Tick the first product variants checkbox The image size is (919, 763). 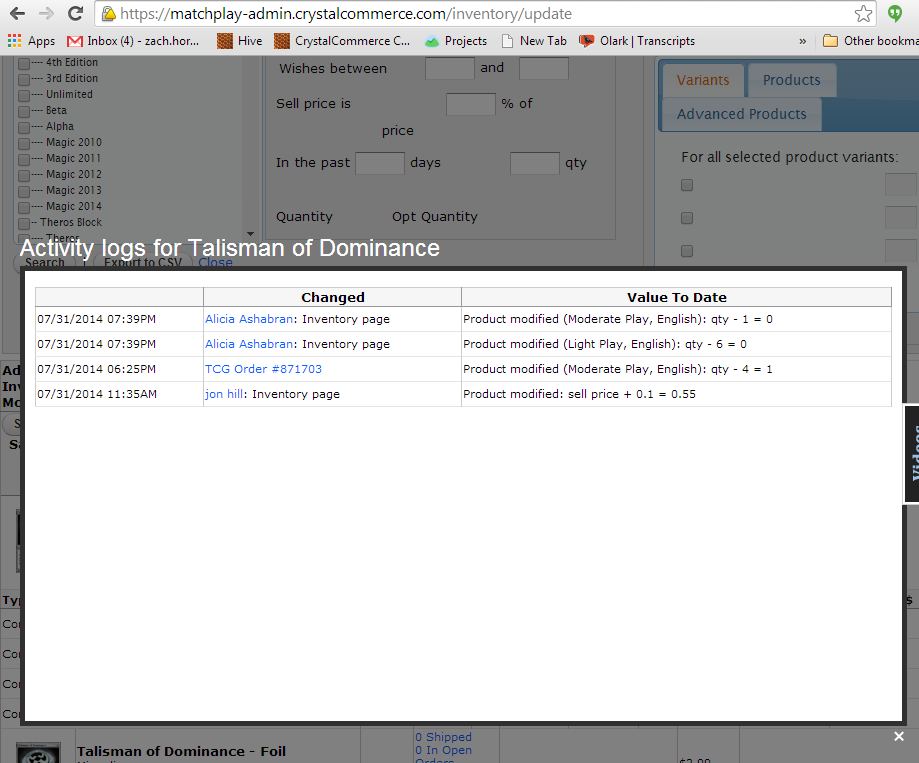[x=687, y=185]
